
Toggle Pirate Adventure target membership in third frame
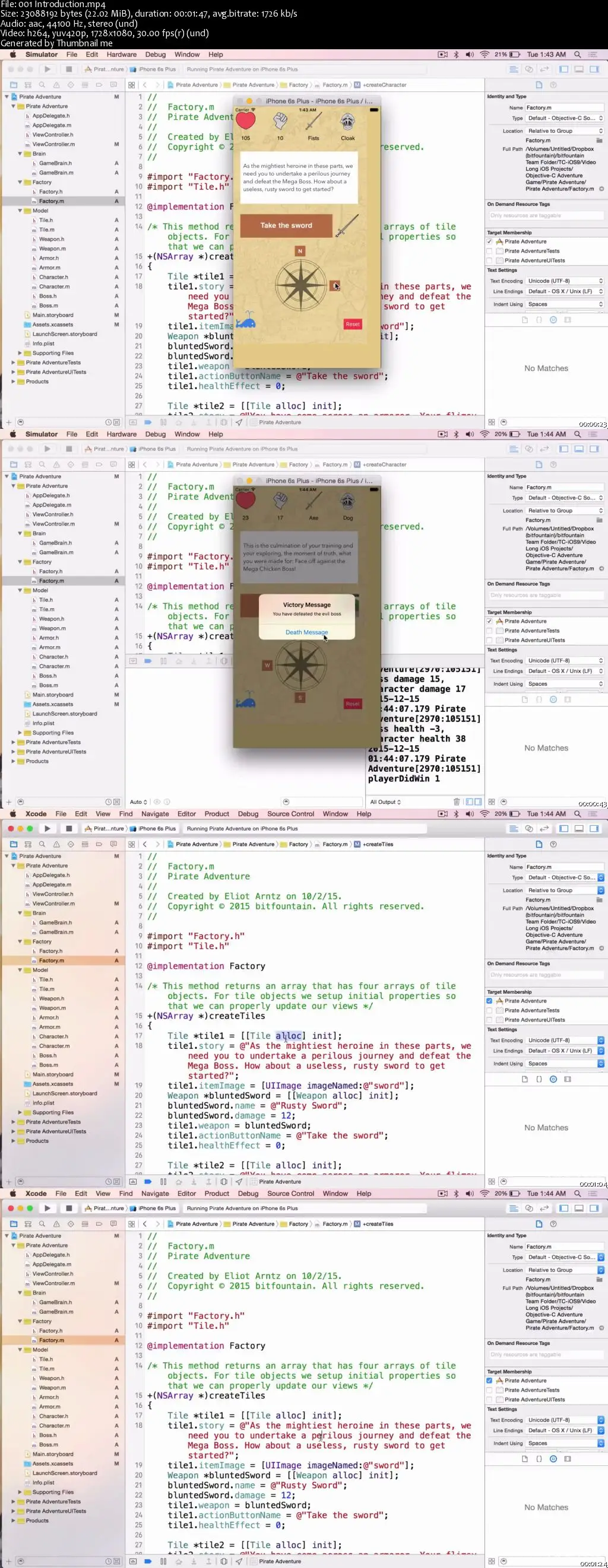pyautogui.click(x=489, y=1001)
